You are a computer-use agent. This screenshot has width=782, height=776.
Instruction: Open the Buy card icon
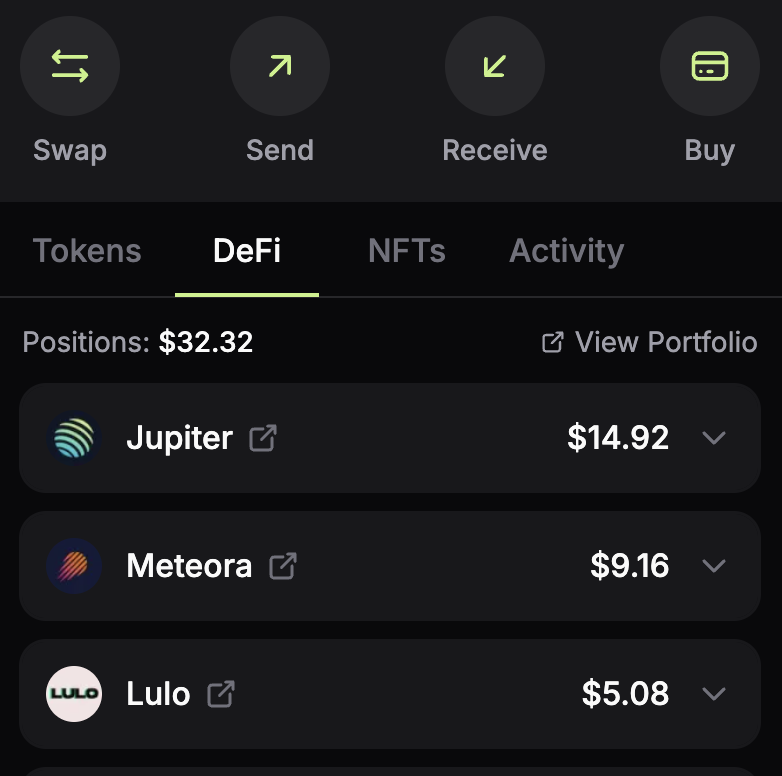coord(709,67)
